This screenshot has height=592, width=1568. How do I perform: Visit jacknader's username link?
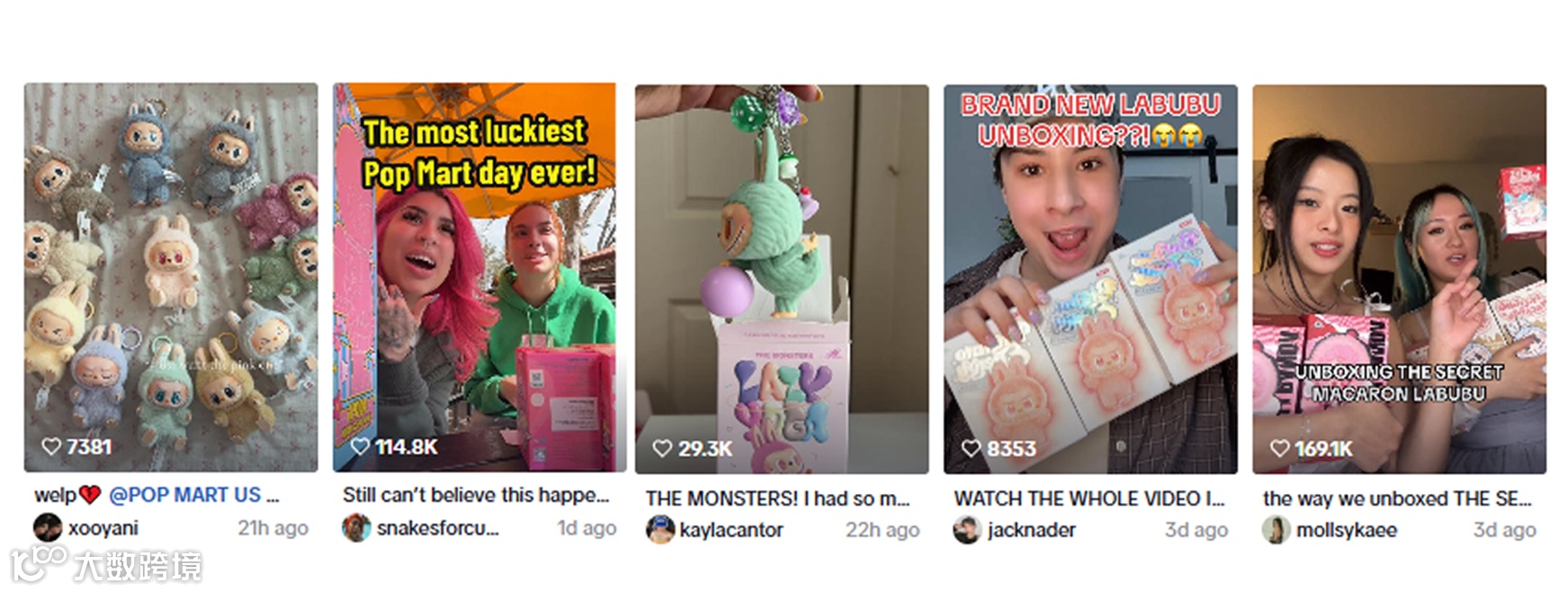[x=1031, y=530]
